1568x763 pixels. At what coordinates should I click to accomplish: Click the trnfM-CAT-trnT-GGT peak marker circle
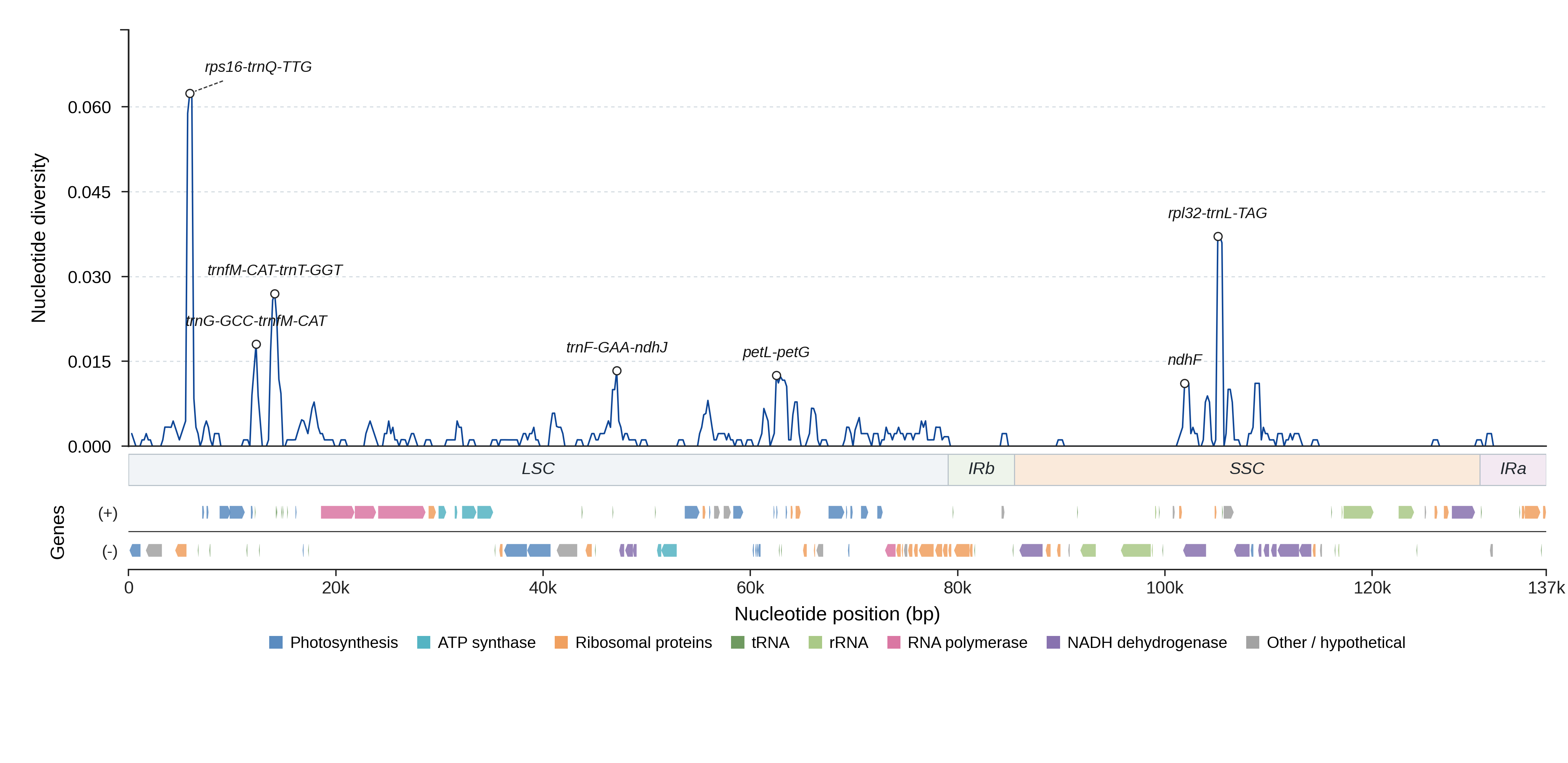[x=275, y=294]
